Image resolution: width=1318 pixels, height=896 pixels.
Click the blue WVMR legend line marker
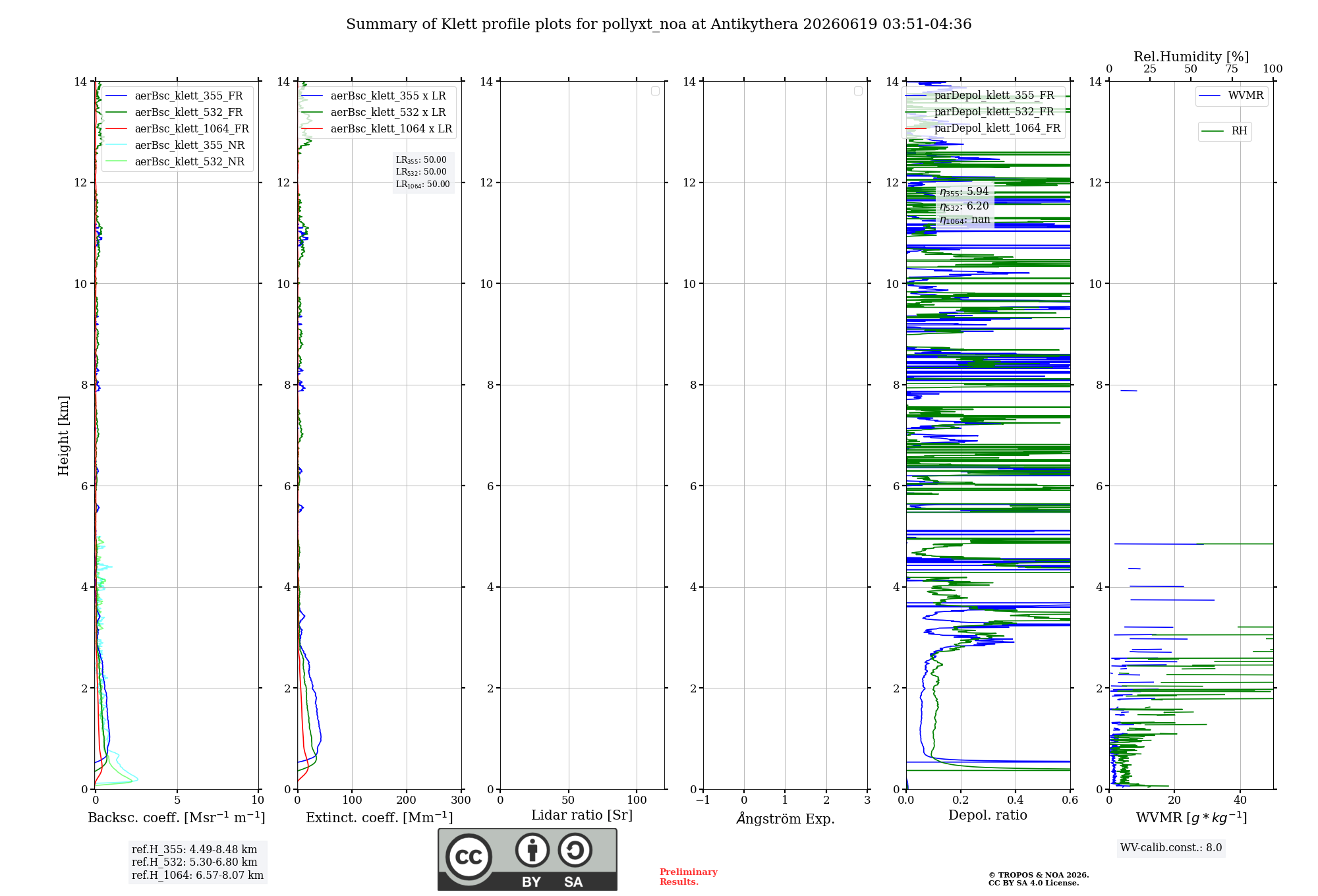[1209, 96]
